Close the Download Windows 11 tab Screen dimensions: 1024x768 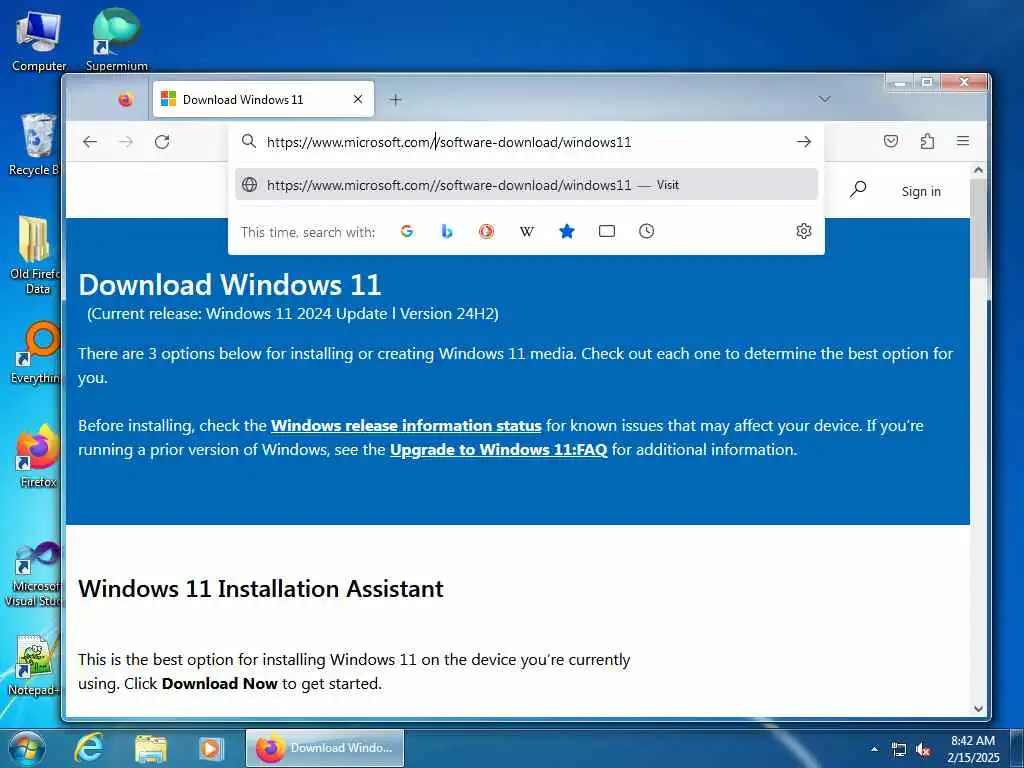tap(358, 99)
